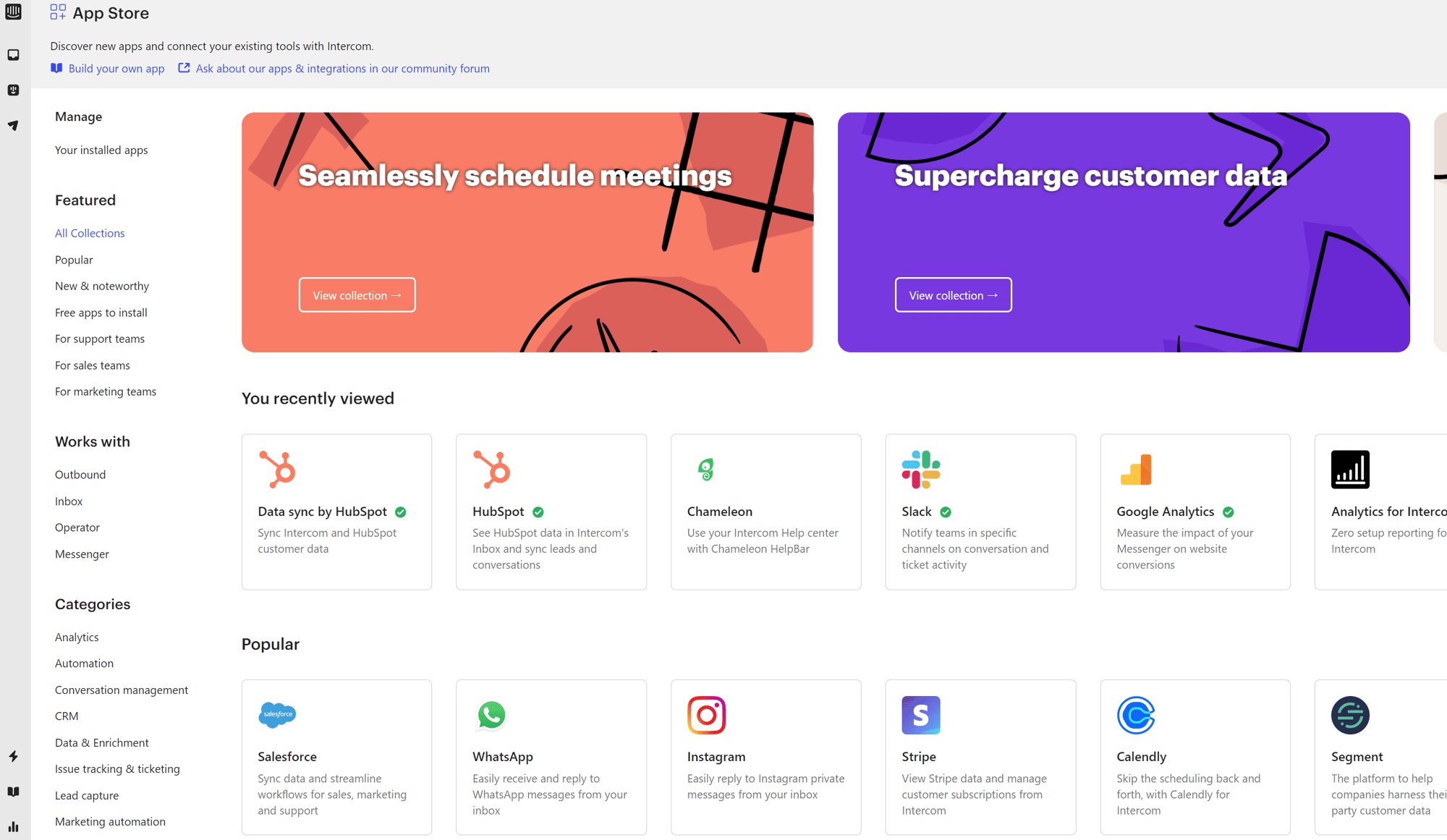Select New & noteworthy collection

click(102, 286)
